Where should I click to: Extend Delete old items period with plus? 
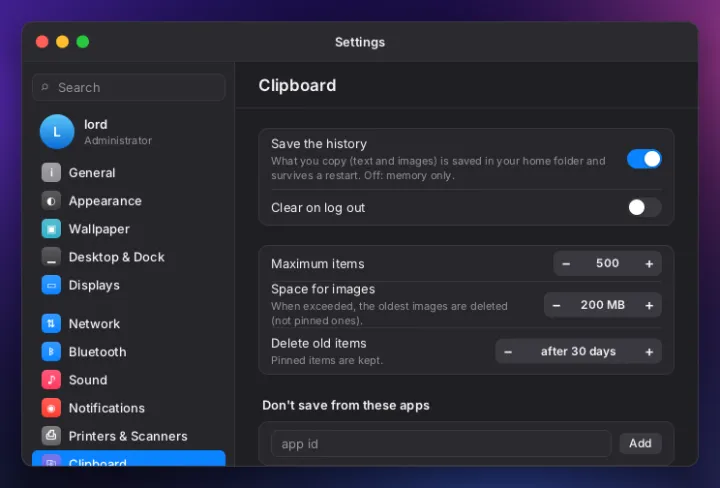649,352
